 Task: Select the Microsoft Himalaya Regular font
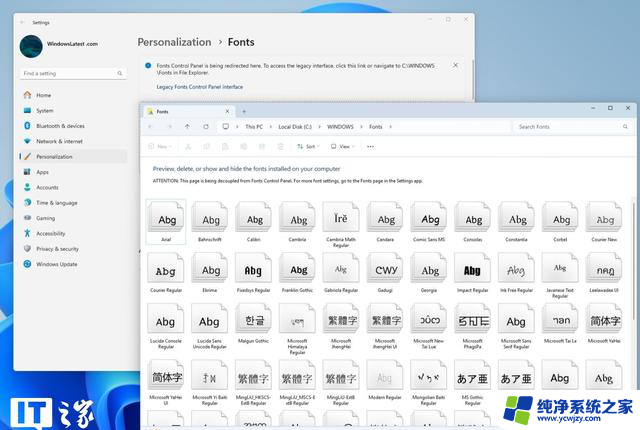[297, 329]
